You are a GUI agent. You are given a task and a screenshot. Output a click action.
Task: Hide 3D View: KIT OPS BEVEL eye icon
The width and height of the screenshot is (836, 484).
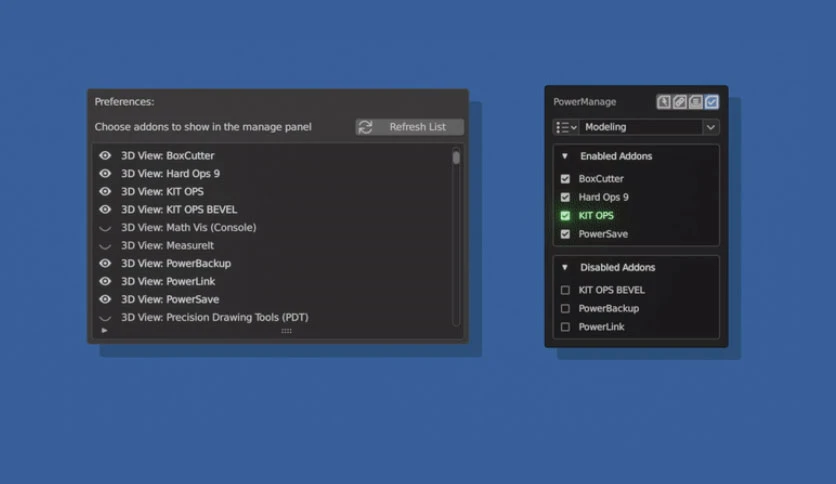coord(105,209)
